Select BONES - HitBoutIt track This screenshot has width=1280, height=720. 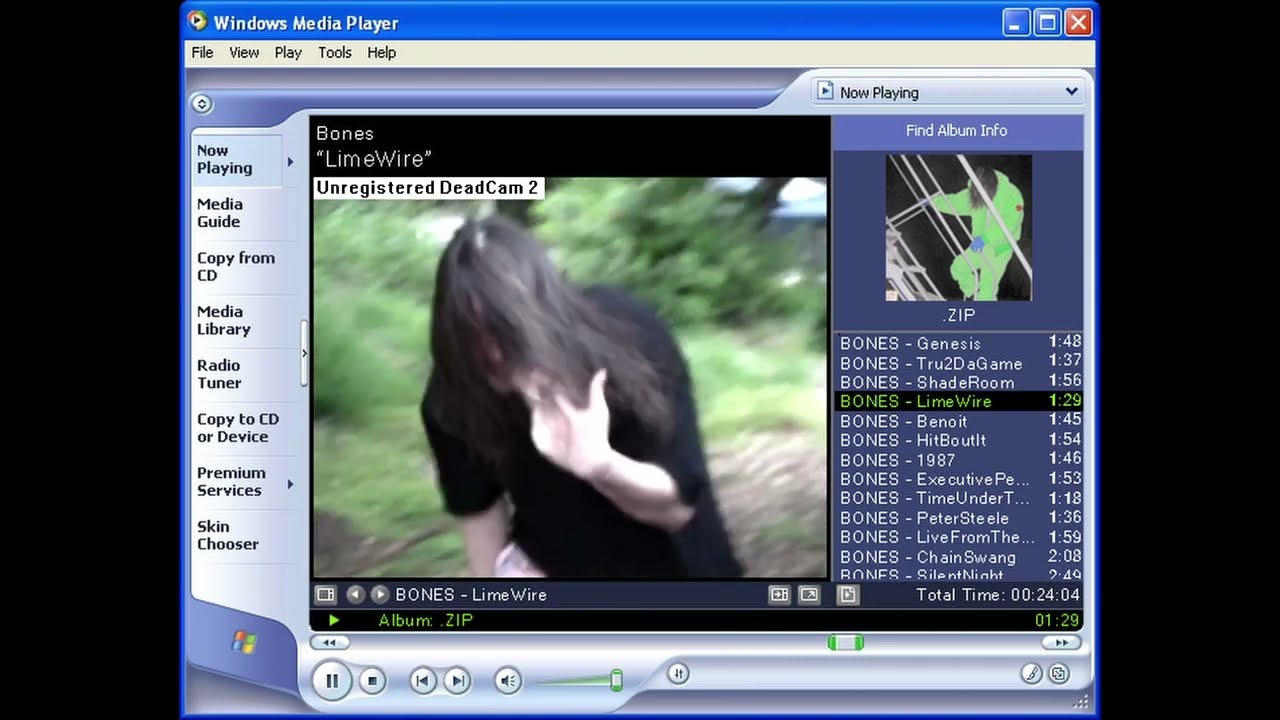pos(958,440)
